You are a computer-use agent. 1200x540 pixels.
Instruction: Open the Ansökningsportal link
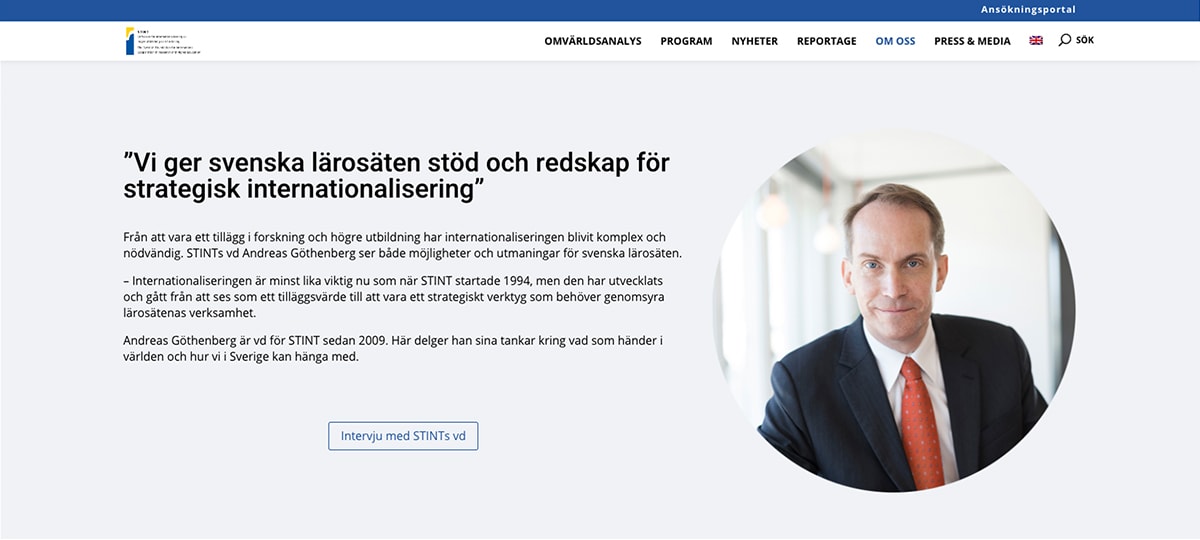pos(1028,10)
